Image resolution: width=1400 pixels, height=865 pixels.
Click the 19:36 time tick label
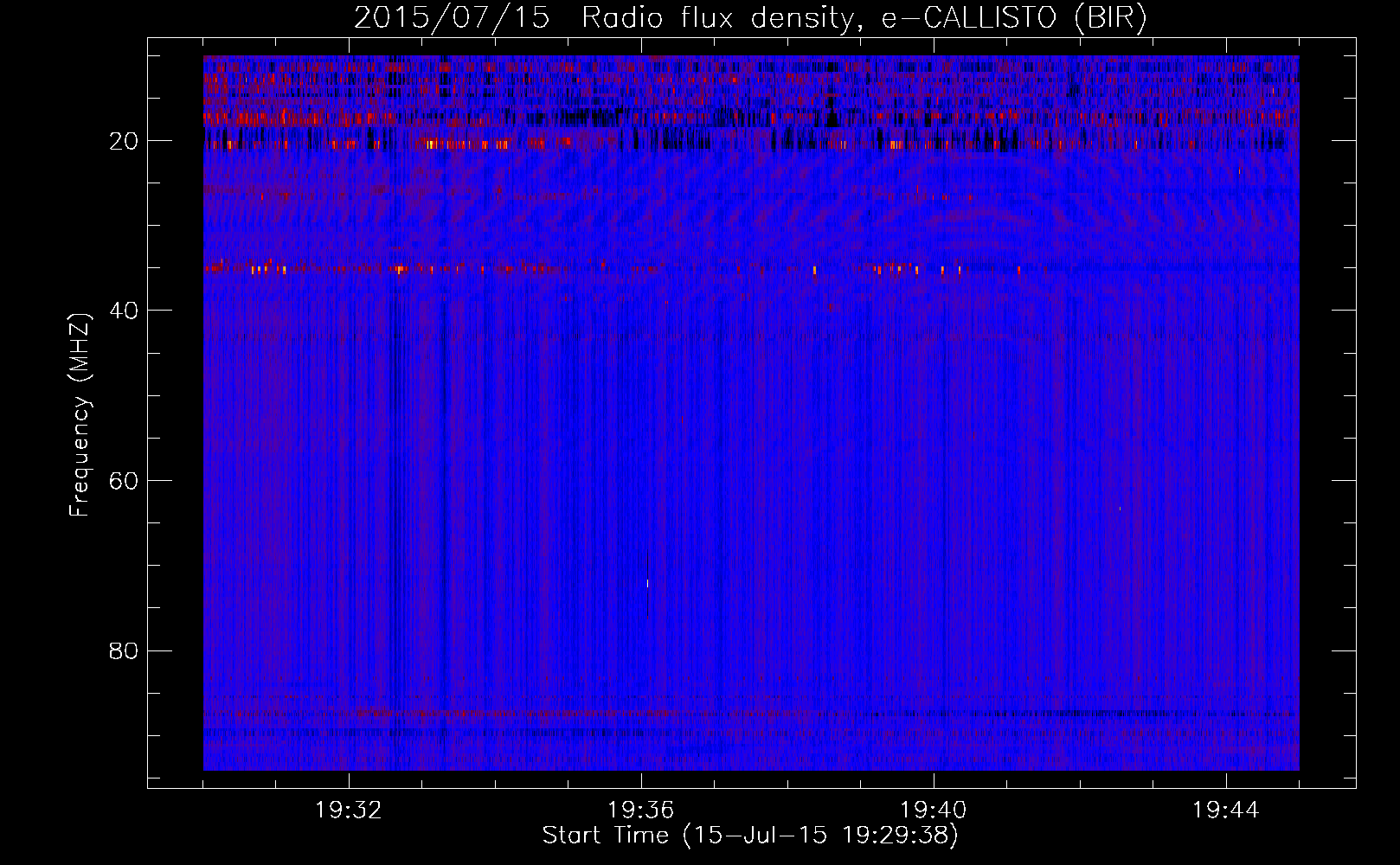[x=641, y=811]
